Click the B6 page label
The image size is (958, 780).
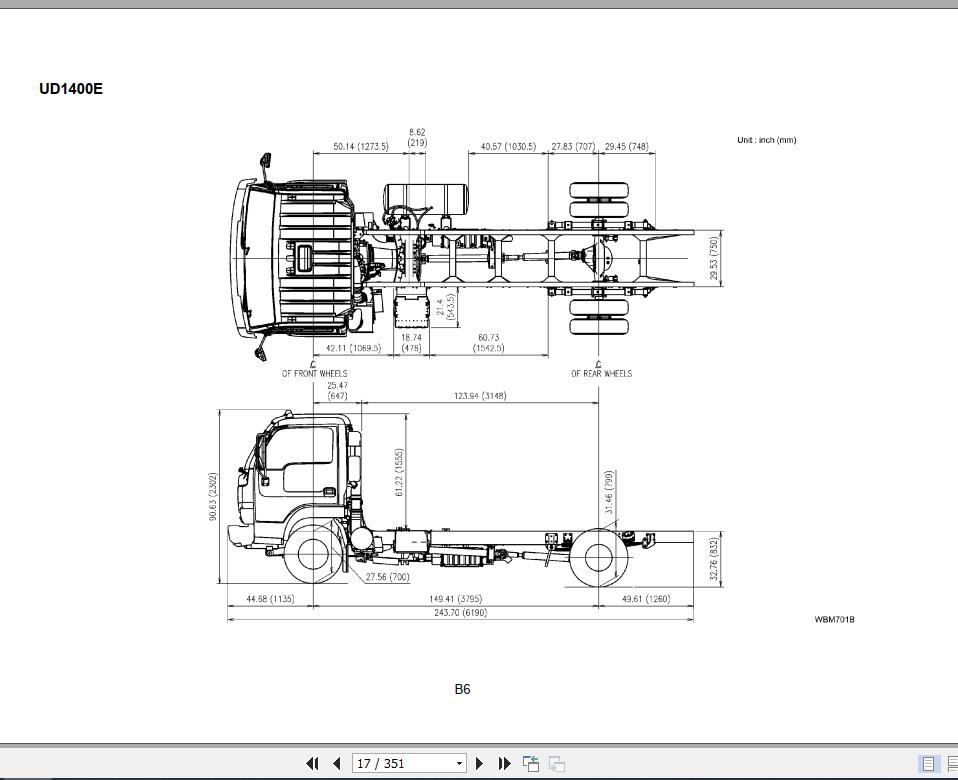click(x=462, y=689)
